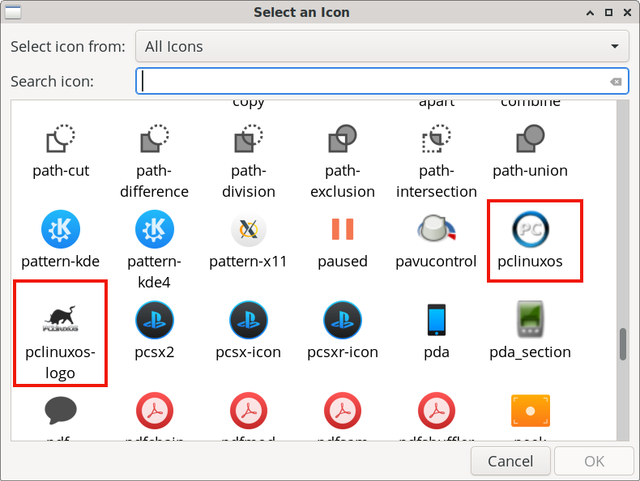The image size is (640, 481).
Task: Pick the path-union icon
Action: point(530,139)
